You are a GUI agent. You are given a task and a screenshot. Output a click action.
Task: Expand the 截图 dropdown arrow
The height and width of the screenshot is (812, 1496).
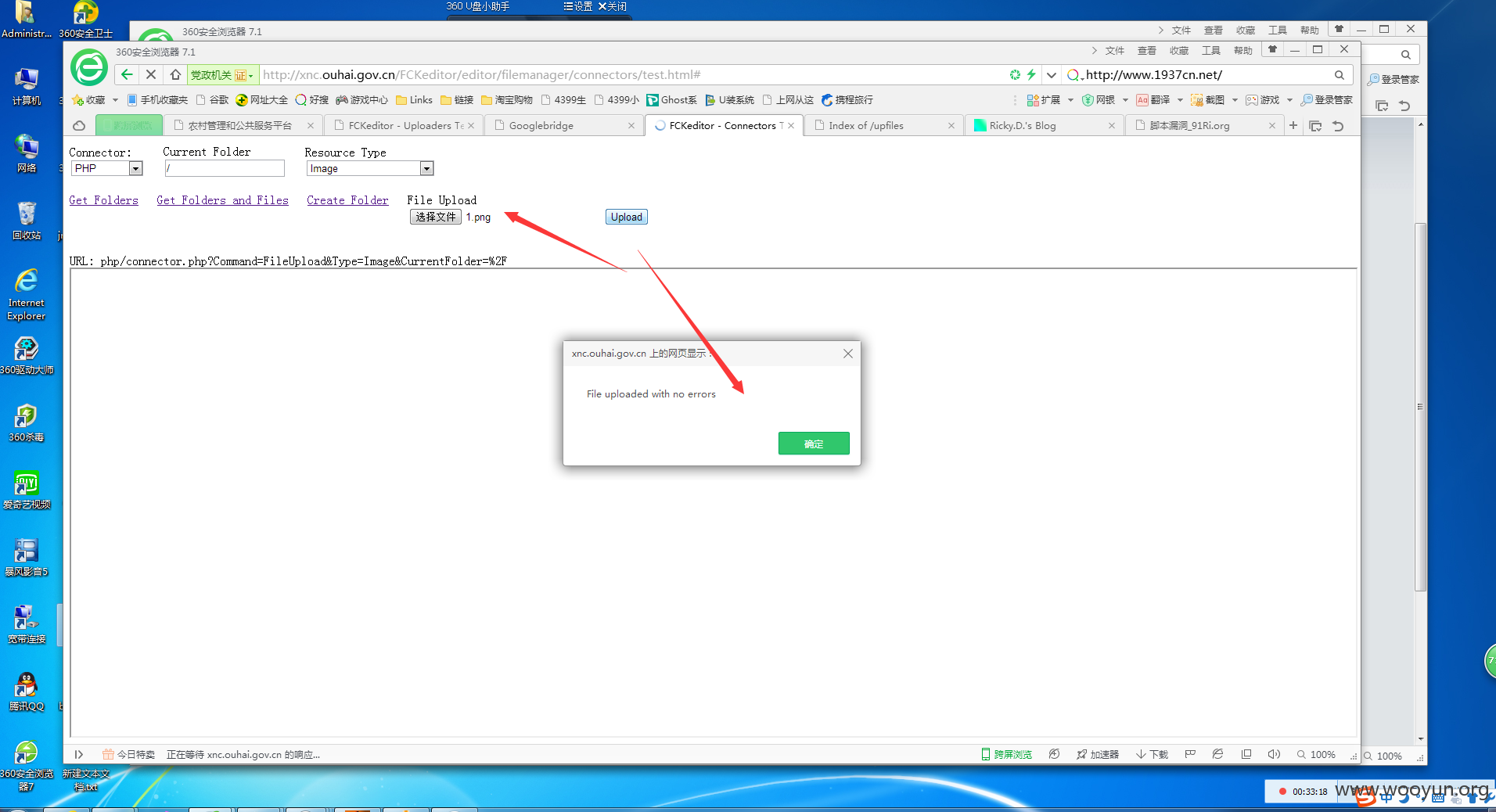click(1235, 100)
